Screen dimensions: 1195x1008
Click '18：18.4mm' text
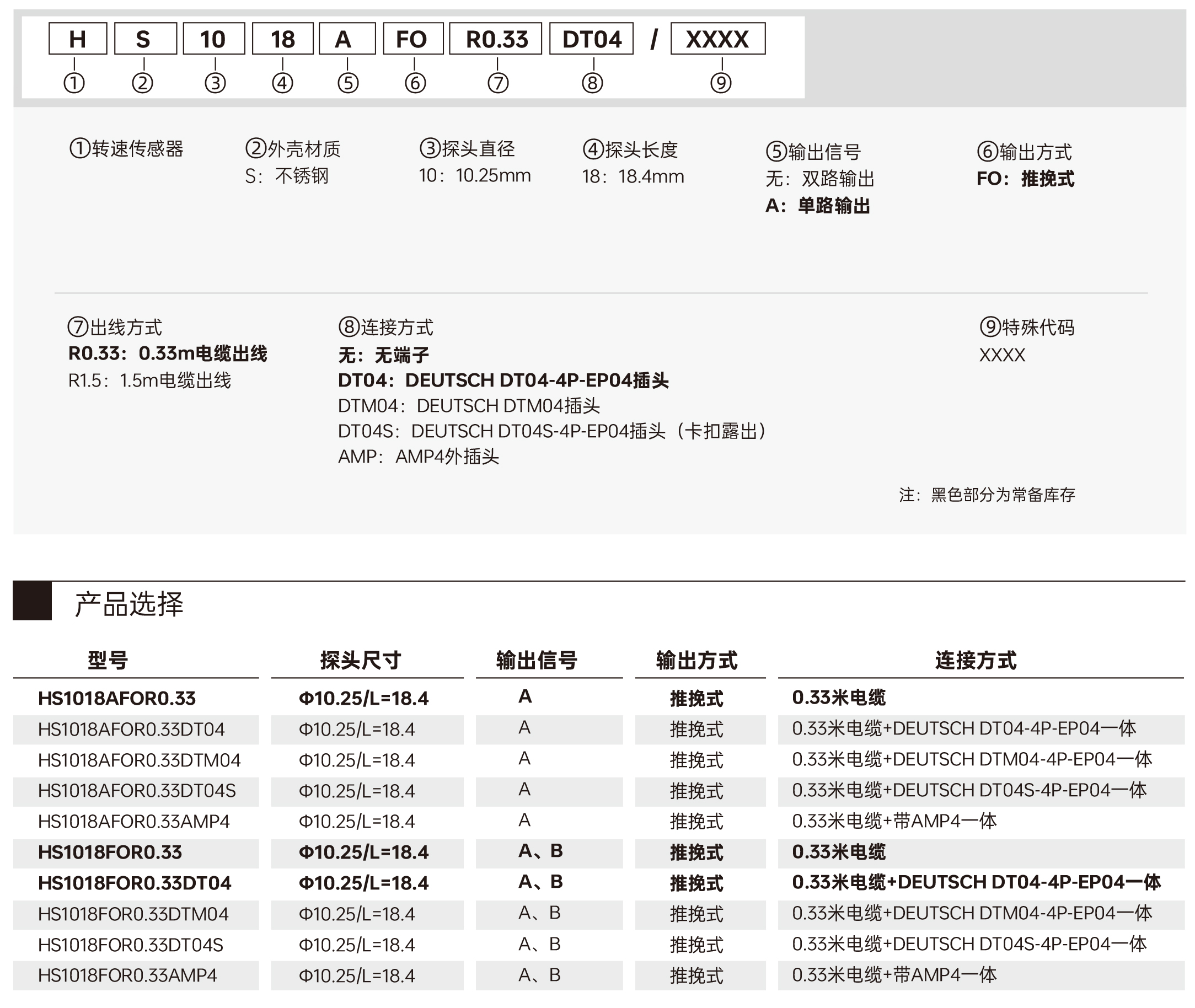tap(633, 176)
